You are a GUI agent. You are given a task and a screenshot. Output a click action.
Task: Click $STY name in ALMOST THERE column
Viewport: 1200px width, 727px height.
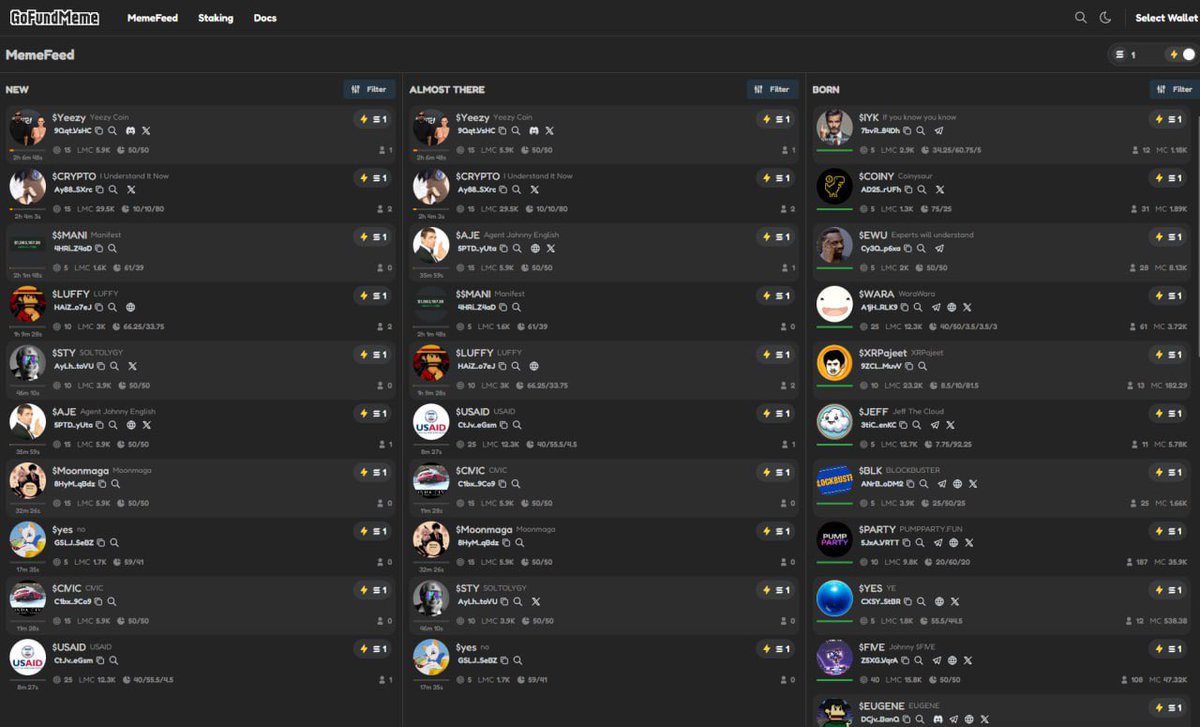pyautogui.click(x=468, y=588)
